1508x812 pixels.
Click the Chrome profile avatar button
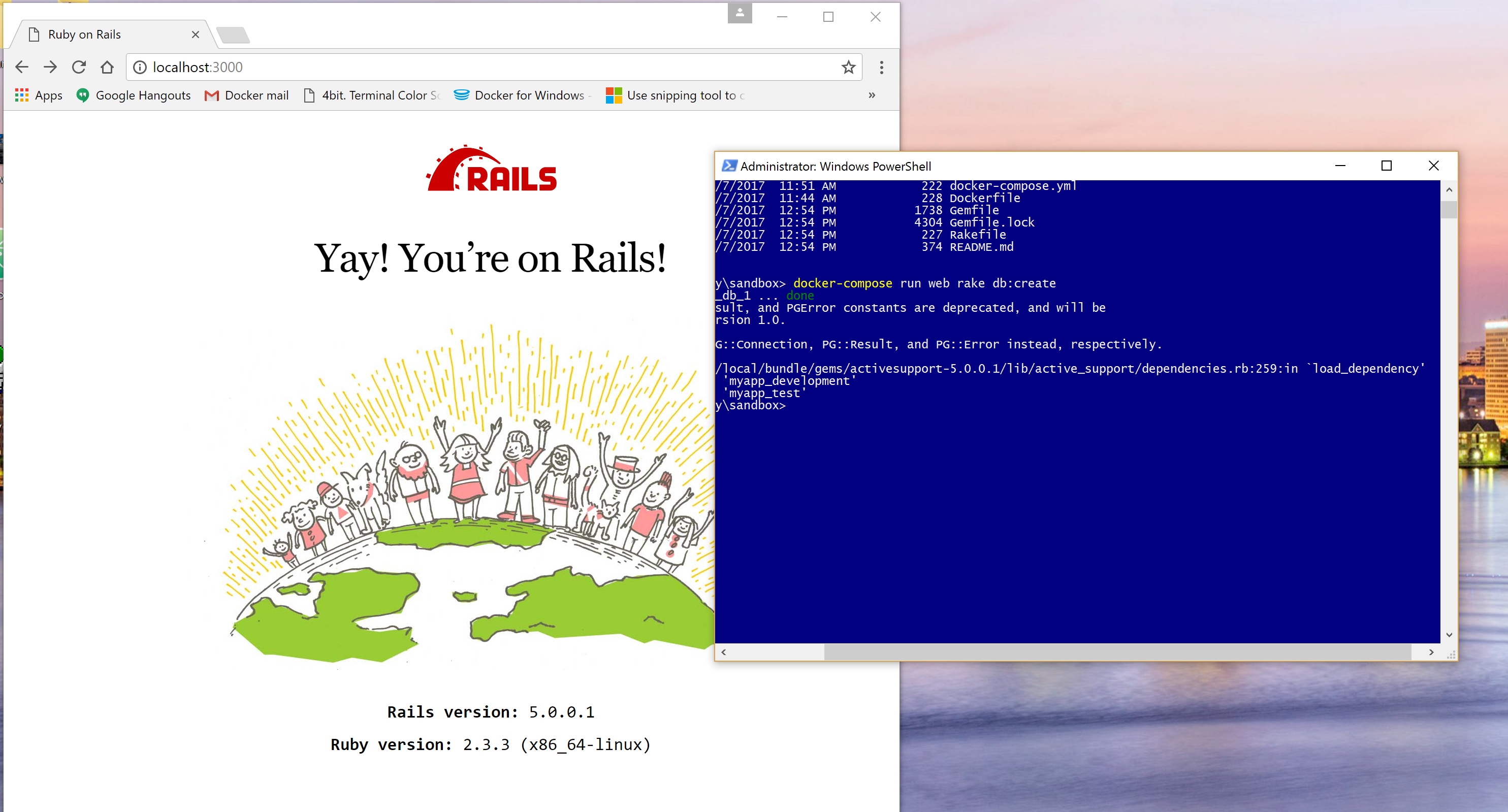coord(740,13)
